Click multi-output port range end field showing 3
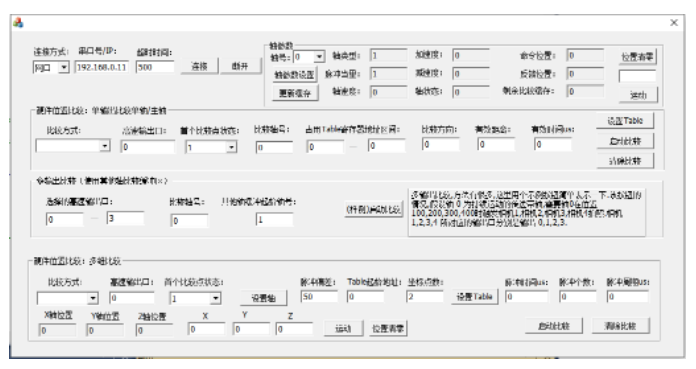This screenshot has width=696, height=369. [125, 218]
